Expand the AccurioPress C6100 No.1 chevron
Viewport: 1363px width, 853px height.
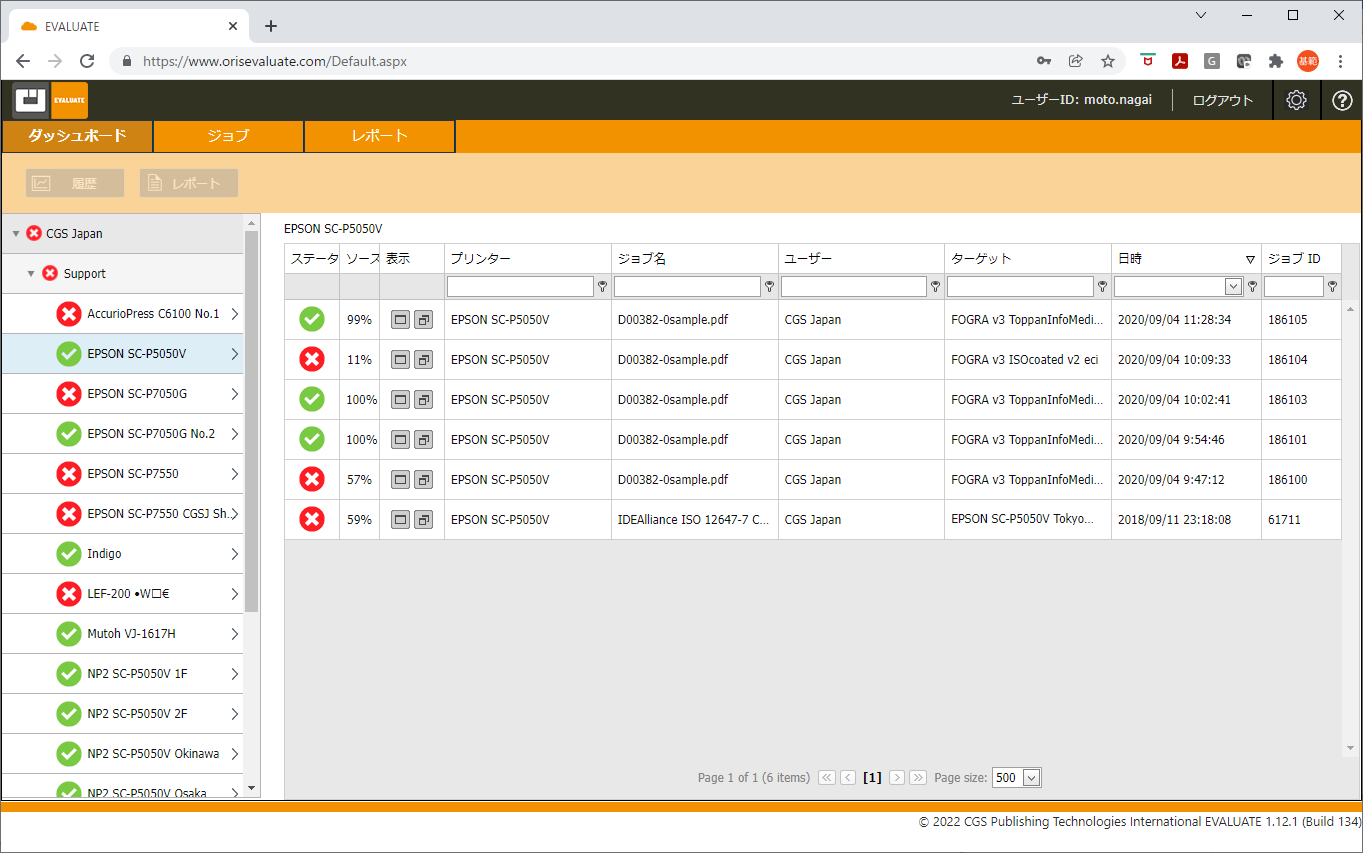[x=234, y=314]
